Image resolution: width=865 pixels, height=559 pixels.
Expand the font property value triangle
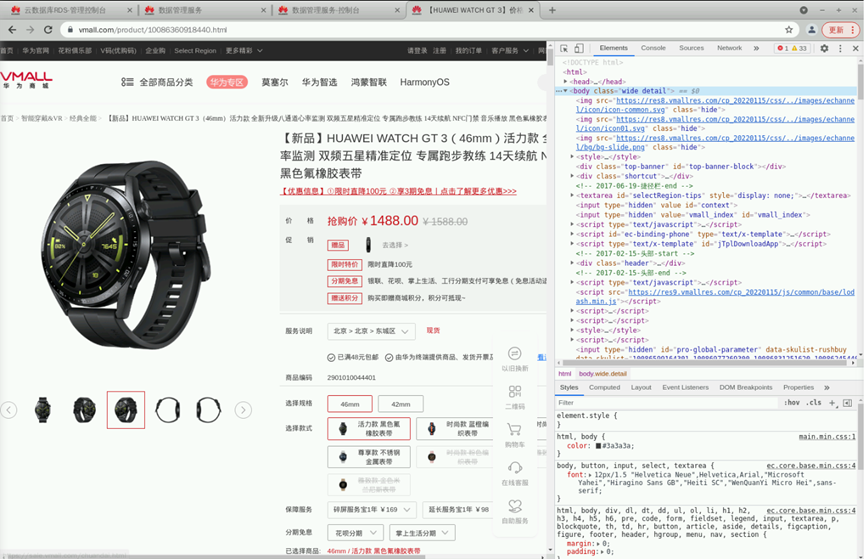tap(591, 475)
